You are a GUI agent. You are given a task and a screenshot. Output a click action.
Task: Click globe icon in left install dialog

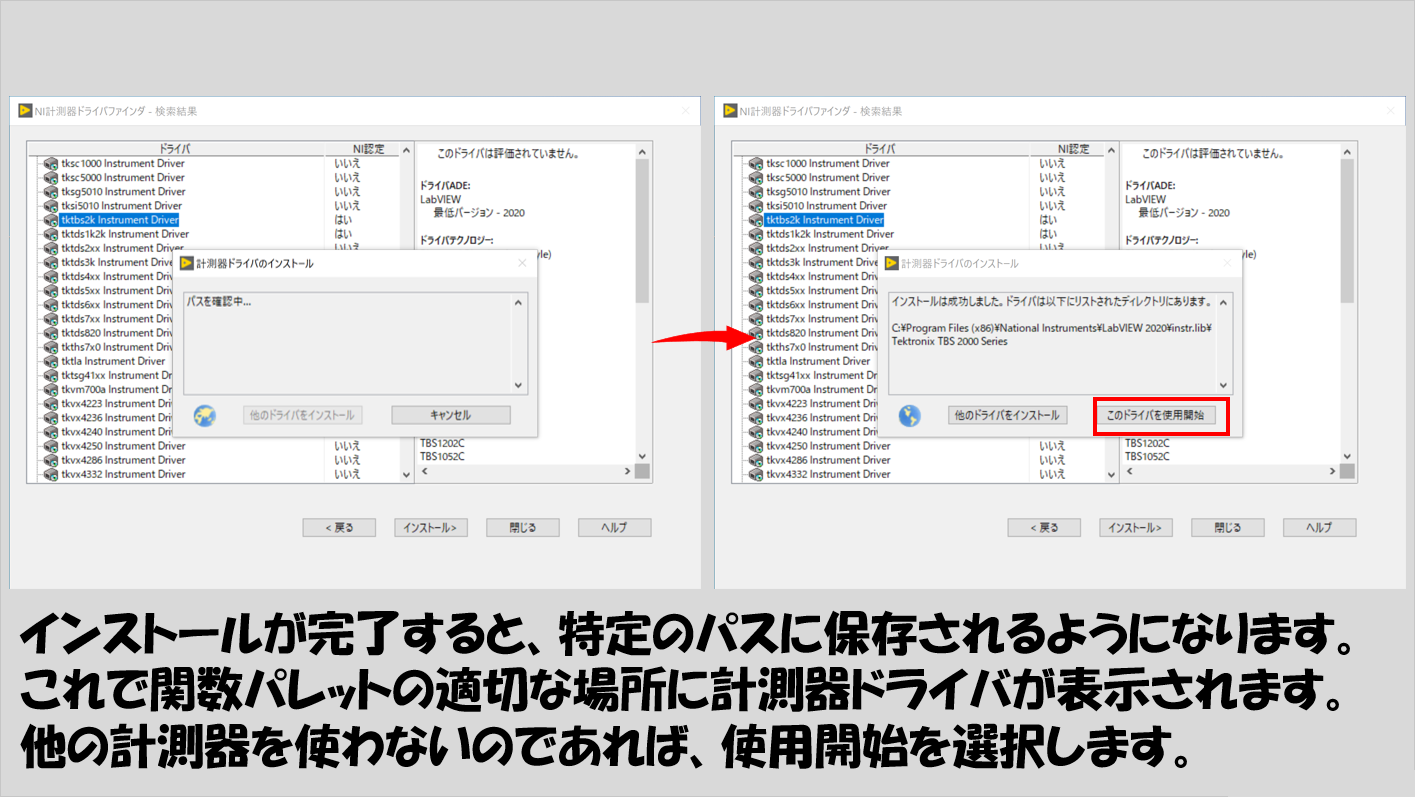click(x=205, y=416)
